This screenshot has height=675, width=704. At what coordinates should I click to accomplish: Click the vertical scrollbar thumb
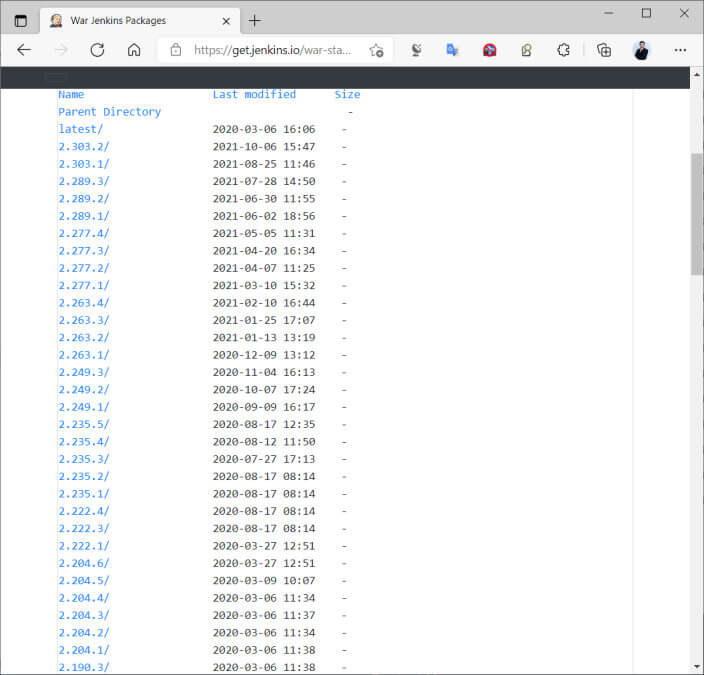click(697, 214)
